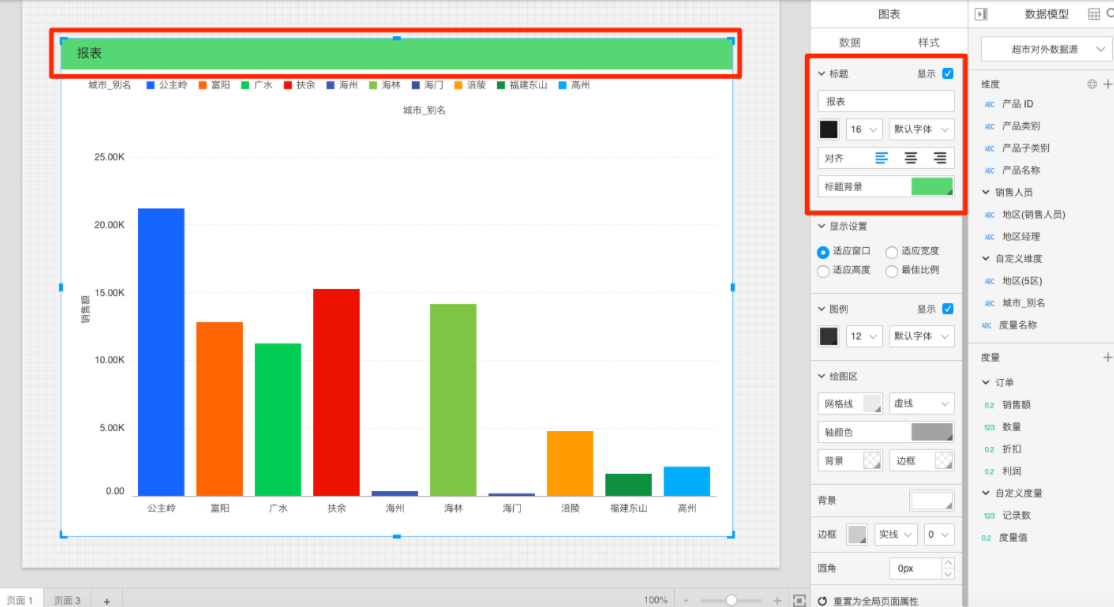Open the border width 0 dropdown
1114x607 pixels.
click(938, 535)
